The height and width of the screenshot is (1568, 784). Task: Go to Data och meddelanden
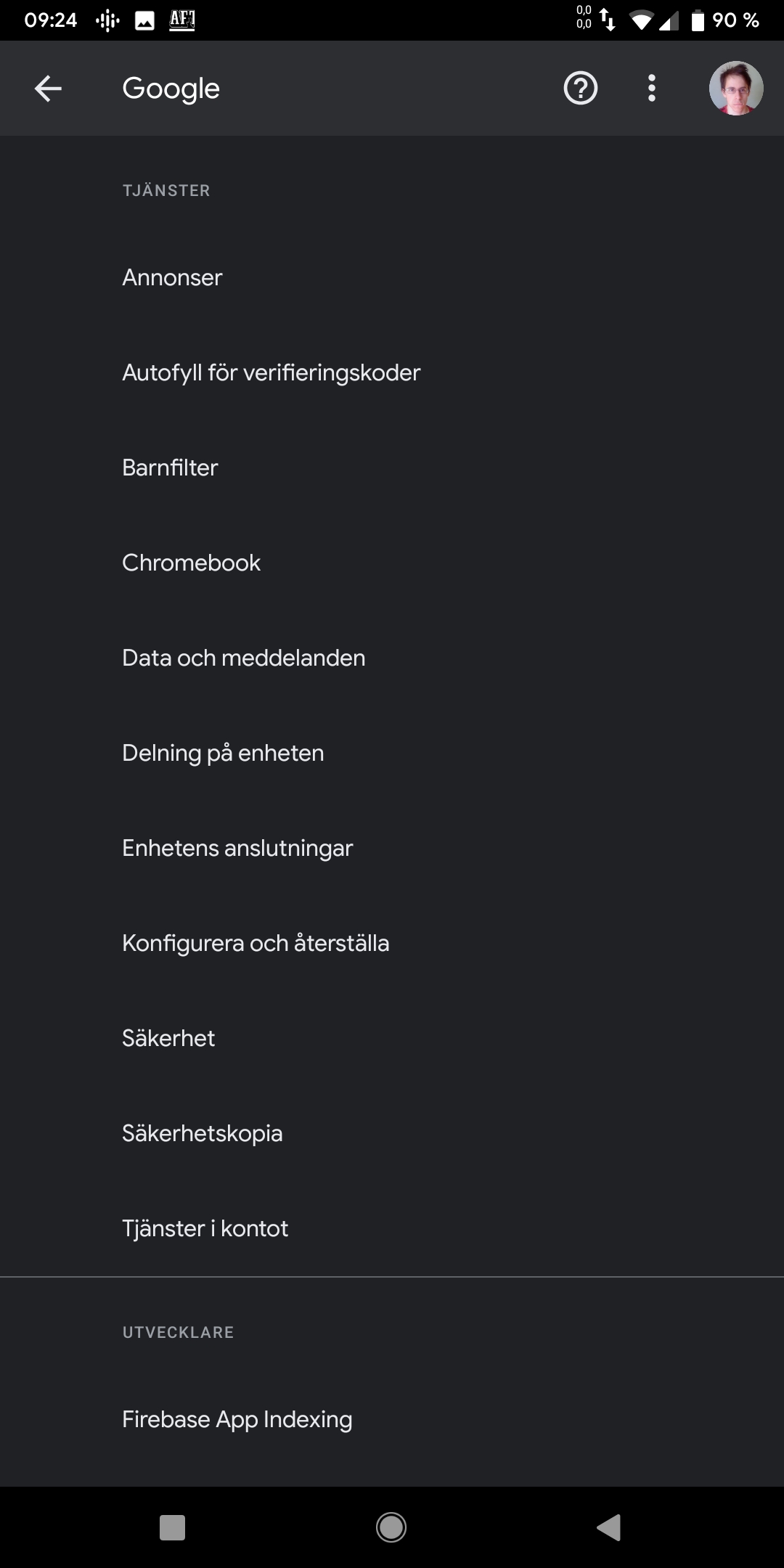coord(392,658)
